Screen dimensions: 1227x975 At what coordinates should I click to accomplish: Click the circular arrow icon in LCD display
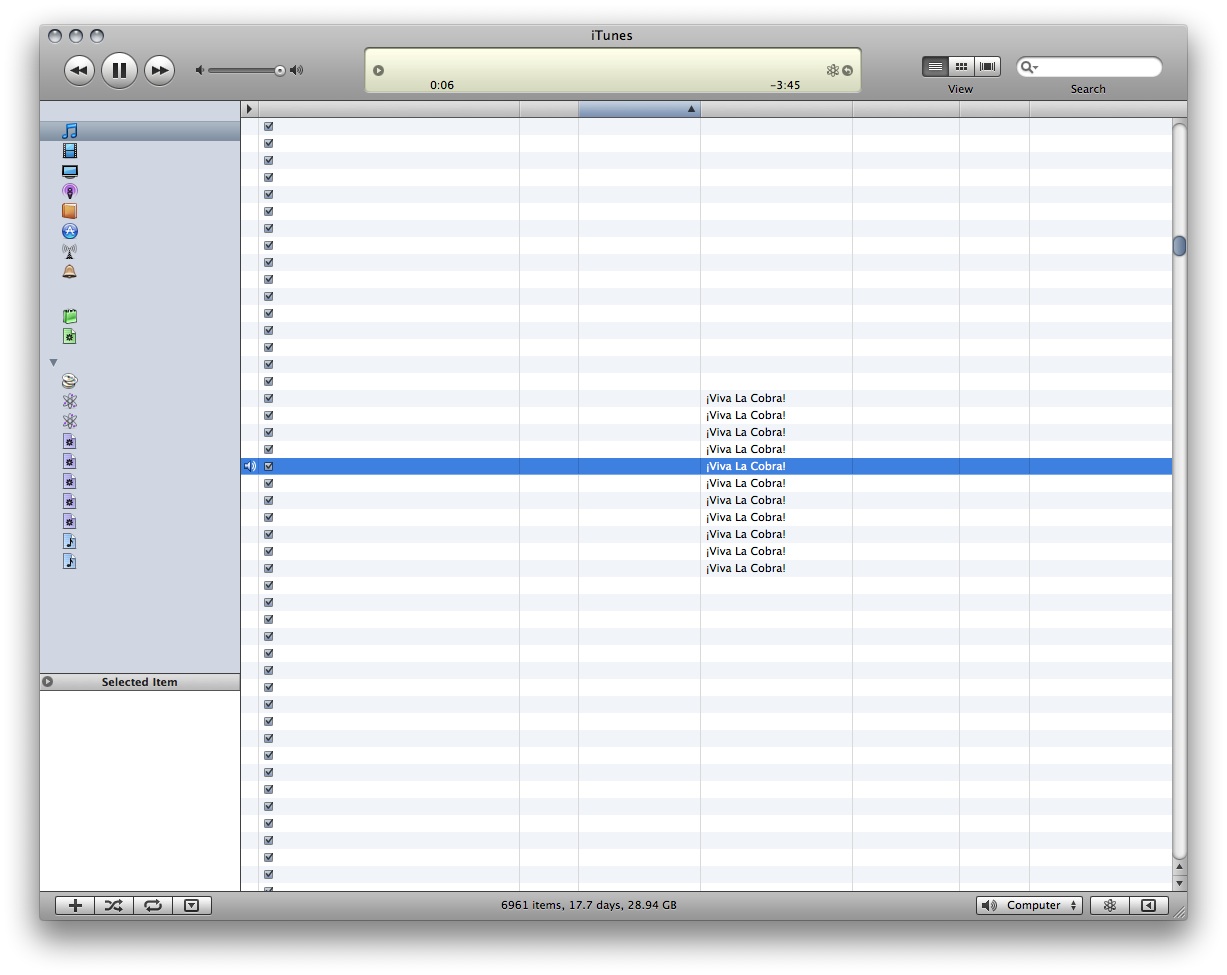tap(847, 70)
